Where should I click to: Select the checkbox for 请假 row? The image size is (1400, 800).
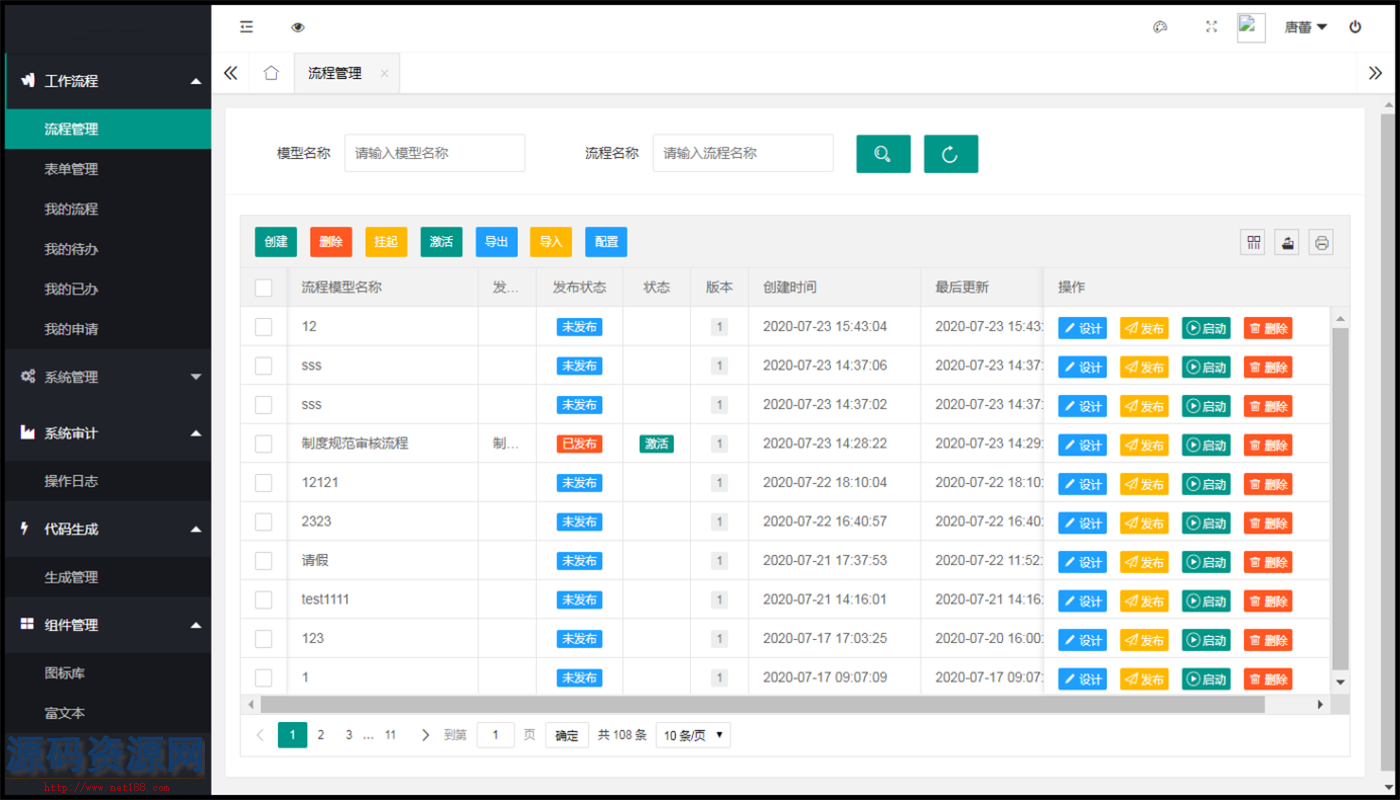click(264, 561)
